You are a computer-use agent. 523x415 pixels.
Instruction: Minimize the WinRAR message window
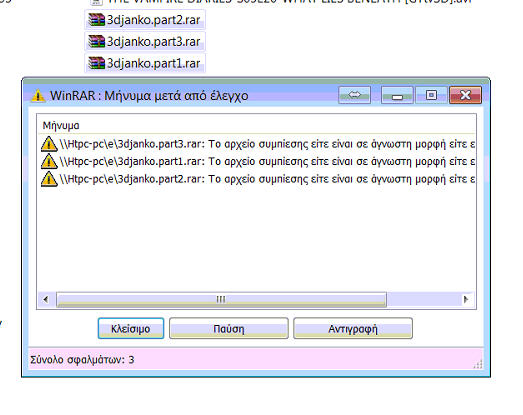point(397,95)
